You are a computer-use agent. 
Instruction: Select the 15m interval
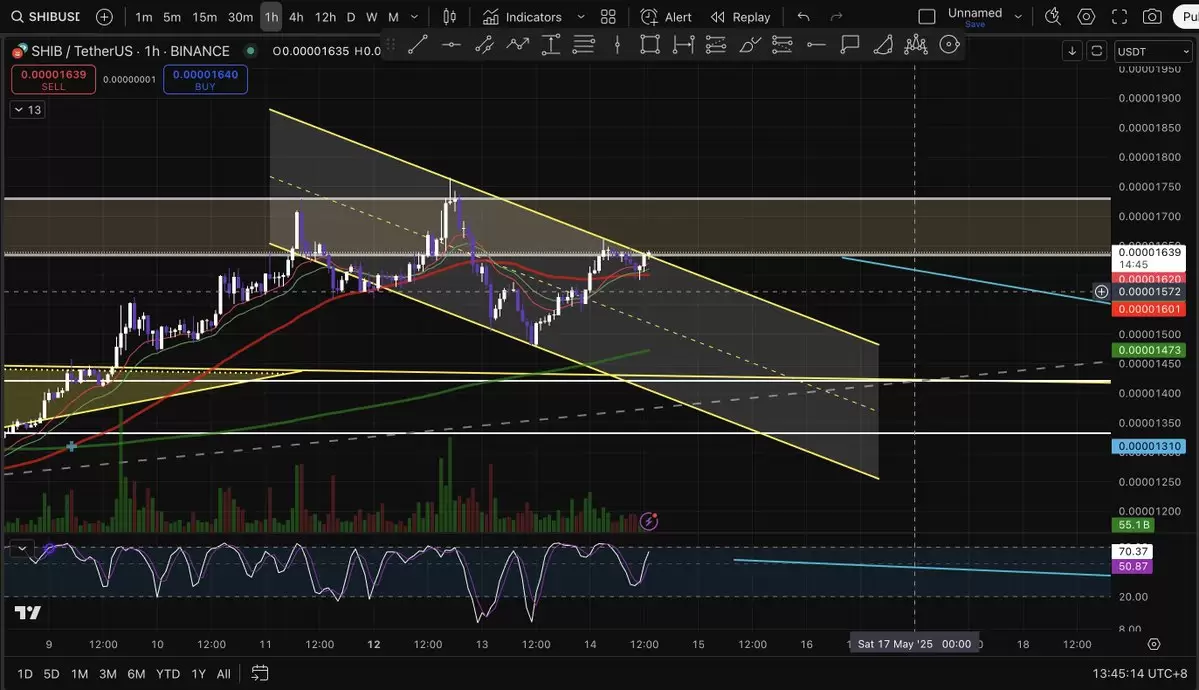click(x=204, y=17)
